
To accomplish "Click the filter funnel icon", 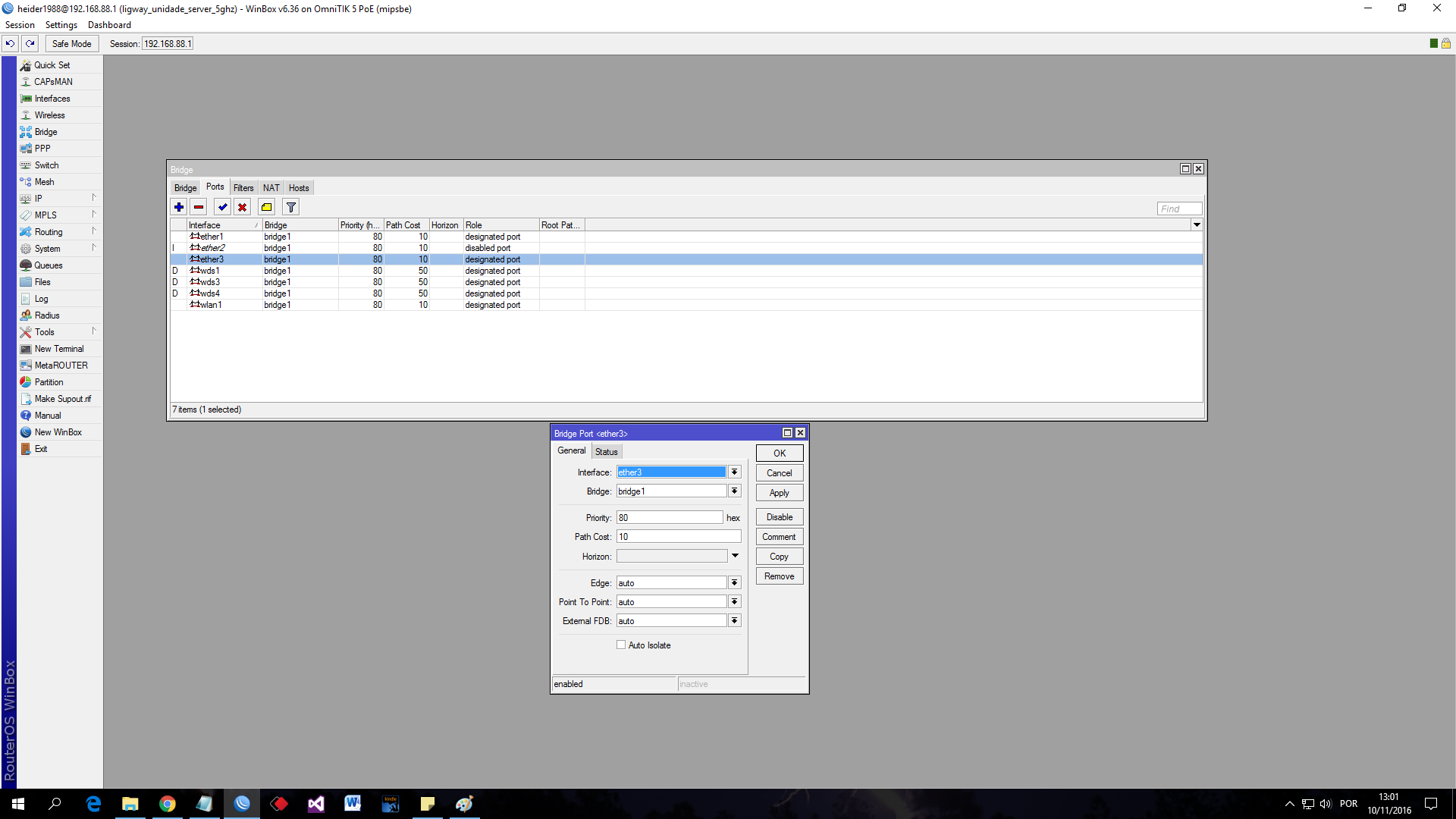I will point(290,207).
